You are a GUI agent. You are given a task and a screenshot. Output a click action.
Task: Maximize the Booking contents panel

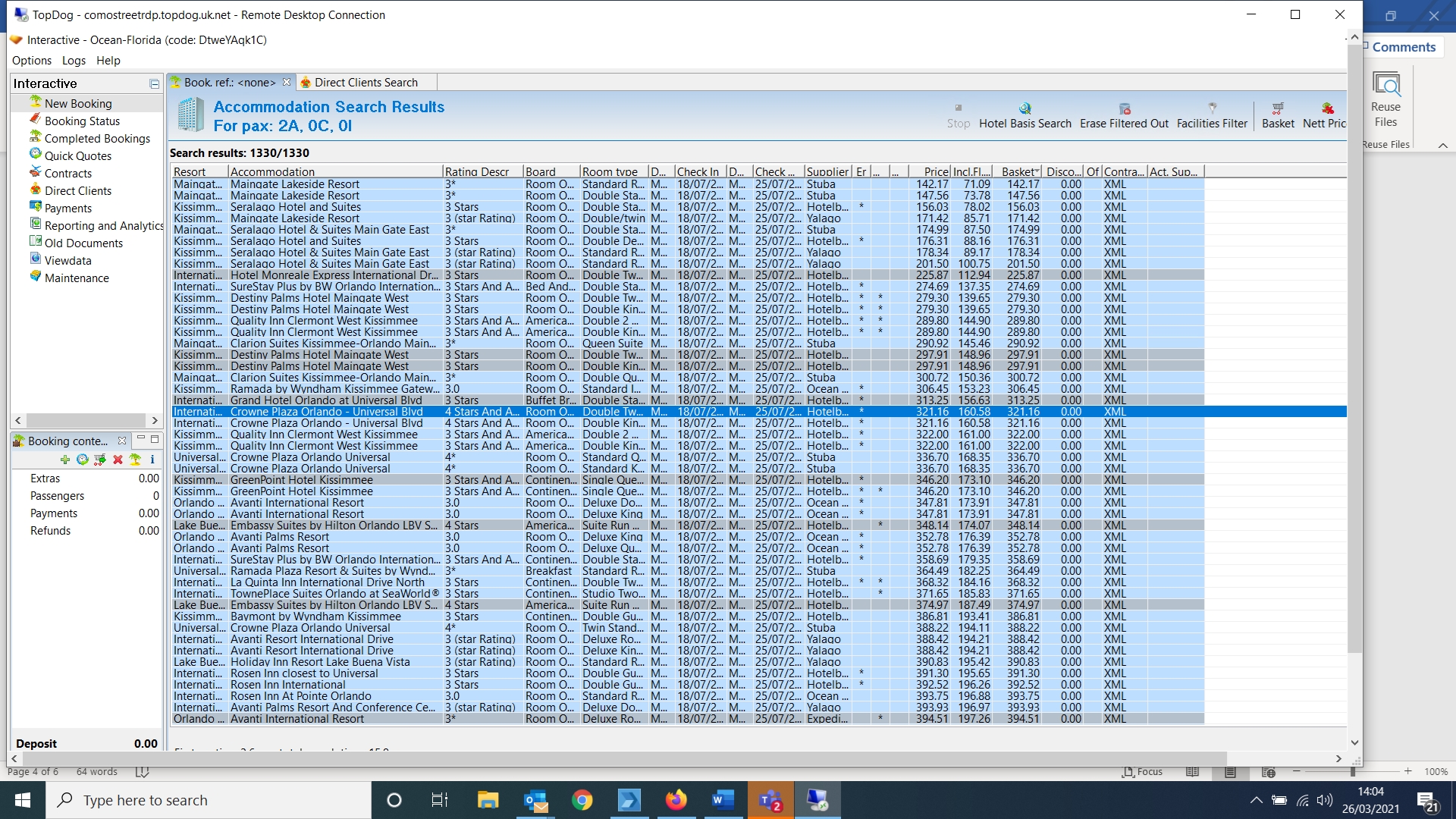click(155, 439)
